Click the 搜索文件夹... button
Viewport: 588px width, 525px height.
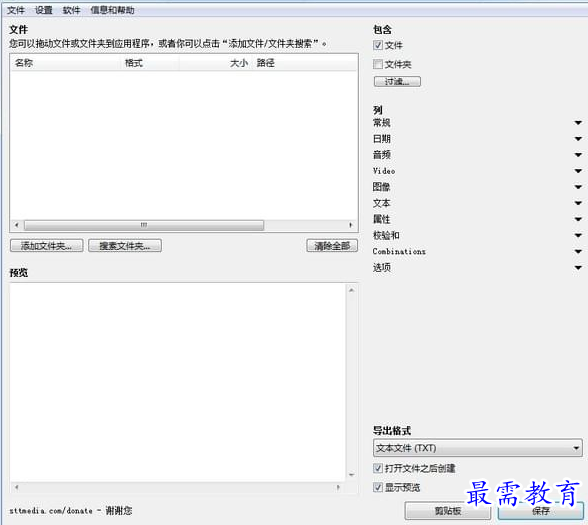[x=125, y=246]
